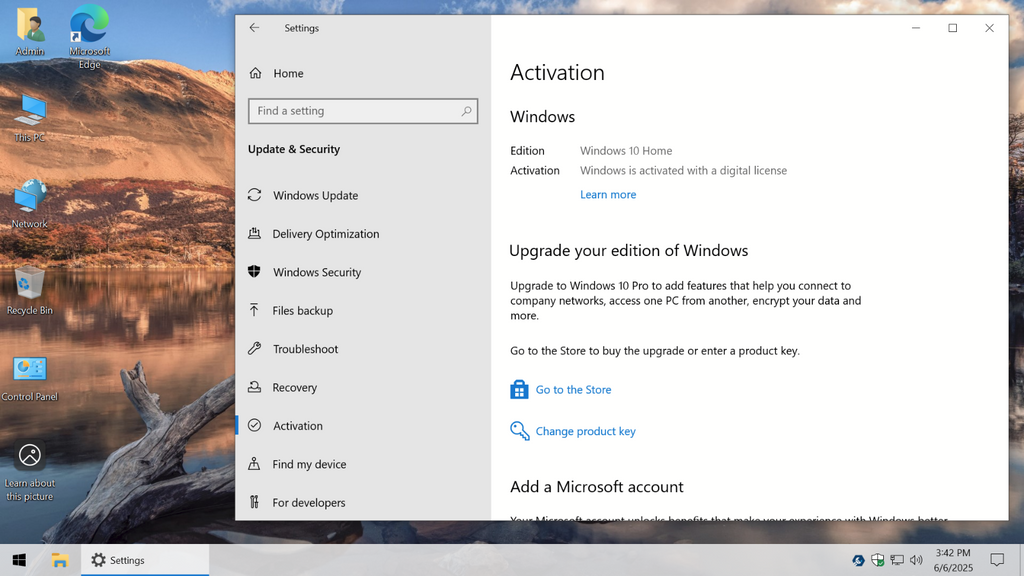1024x576 pixels.
Task: Open File Explorer from the taskbar
Action: [x=59, y=560]
